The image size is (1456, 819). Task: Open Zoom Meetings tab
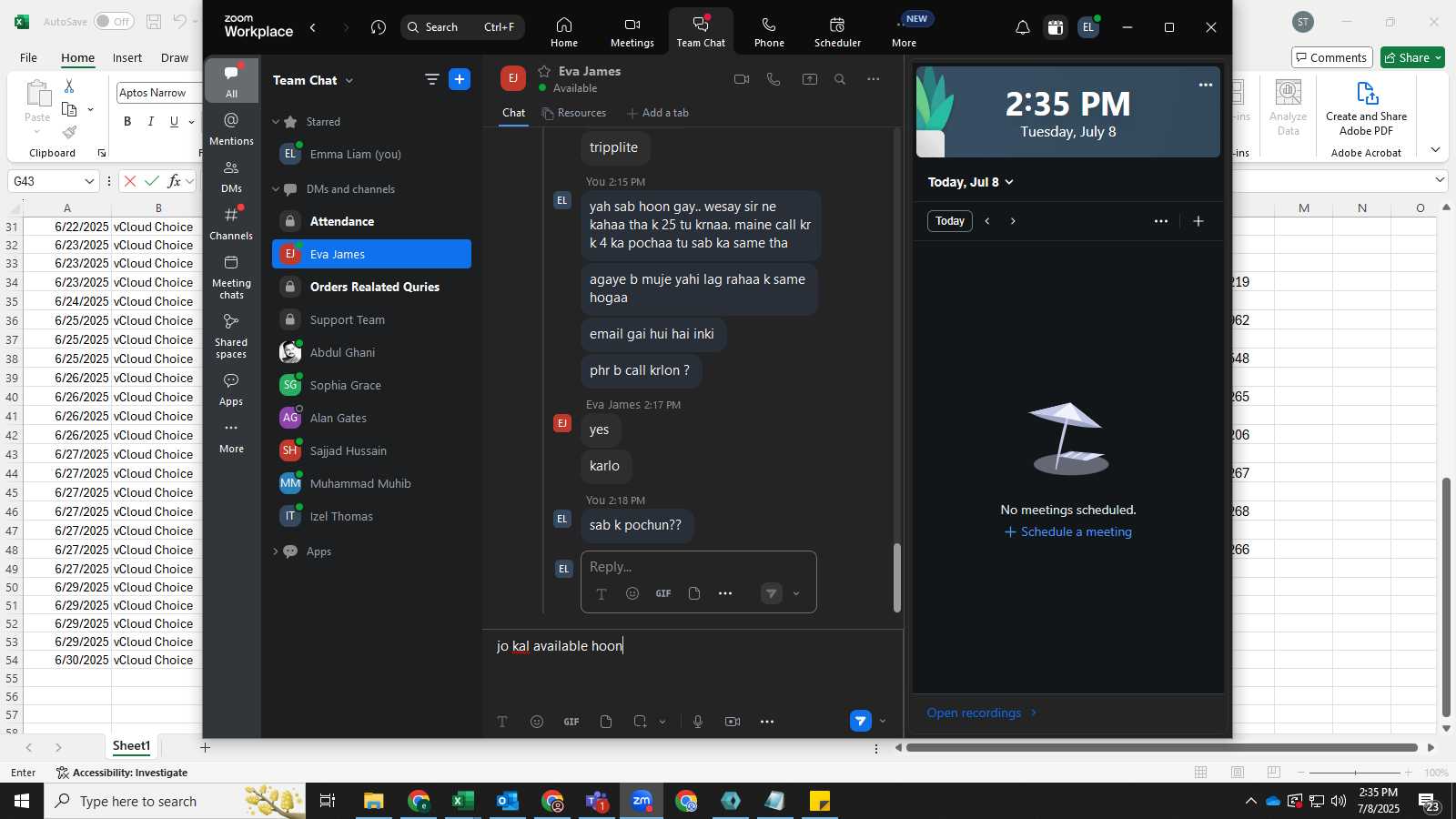point(632,32)
